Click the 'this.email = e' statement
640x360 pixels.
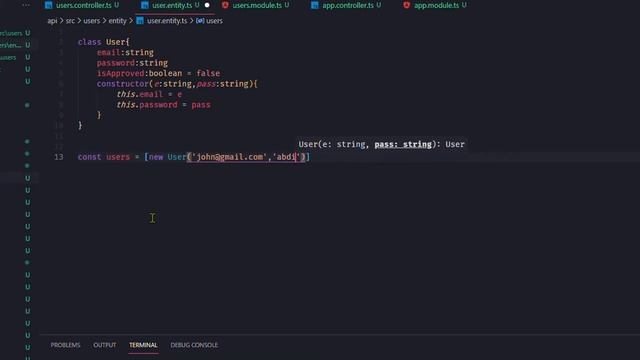[149, 94]
